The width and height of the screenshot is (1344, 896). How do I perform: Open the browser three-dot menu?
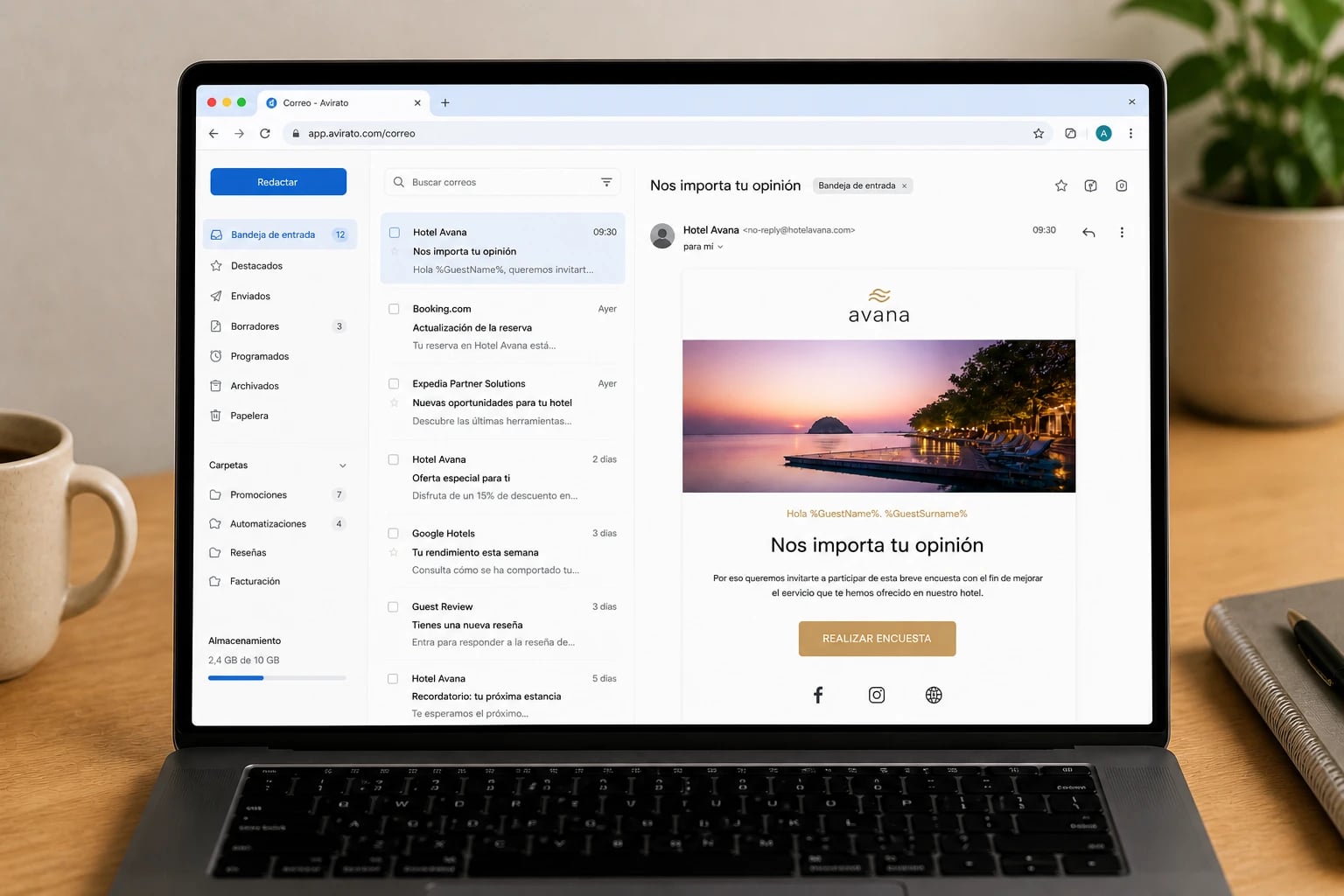[x=1130, y=134]
